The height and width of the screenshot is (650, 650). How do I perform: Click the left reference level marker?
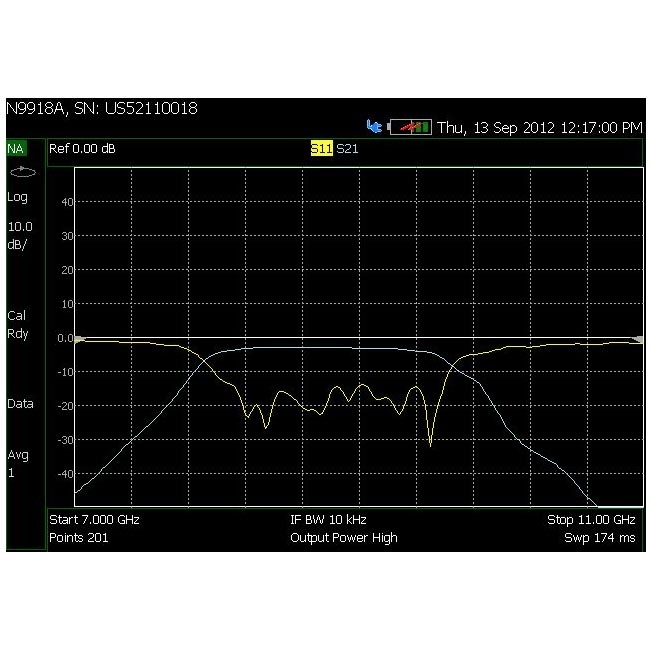click(x=80, y=339)
